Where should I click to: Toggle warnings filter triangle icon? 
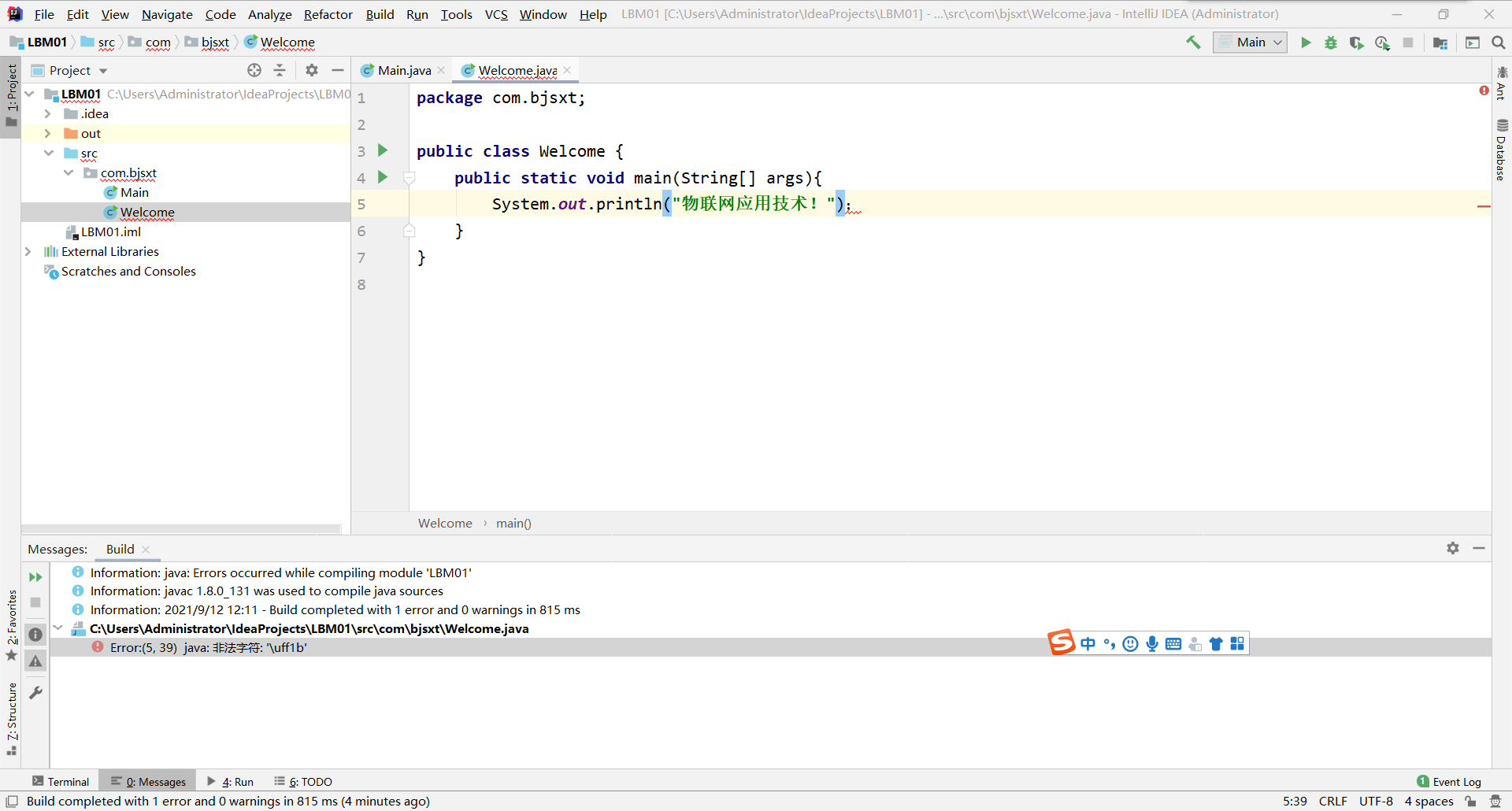(x=35, y=661)
